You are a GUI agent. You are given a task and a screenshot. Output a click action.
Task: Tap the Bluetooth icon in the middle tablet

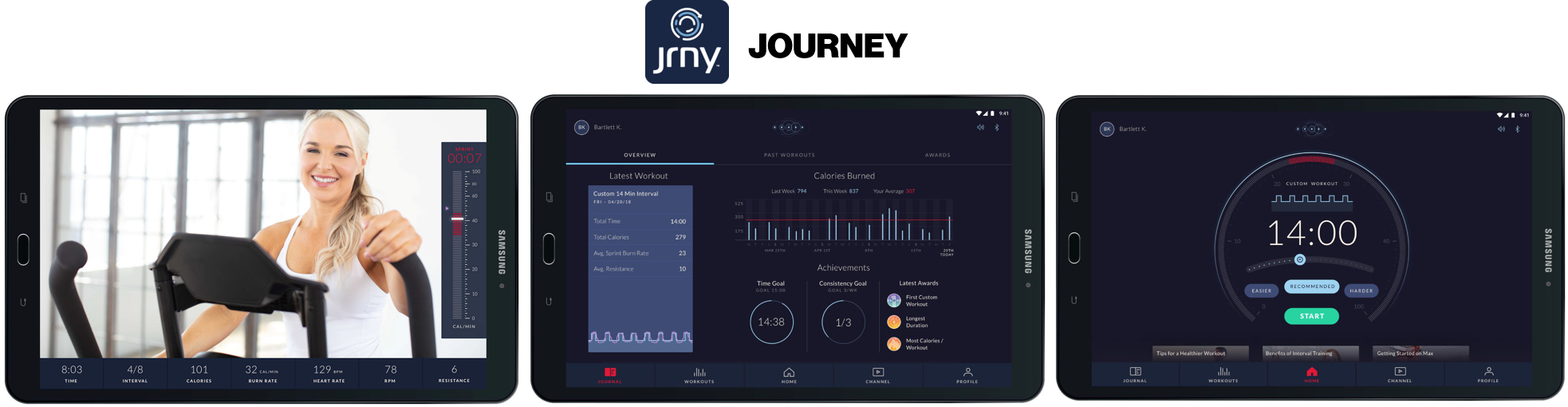pos(997,128)
